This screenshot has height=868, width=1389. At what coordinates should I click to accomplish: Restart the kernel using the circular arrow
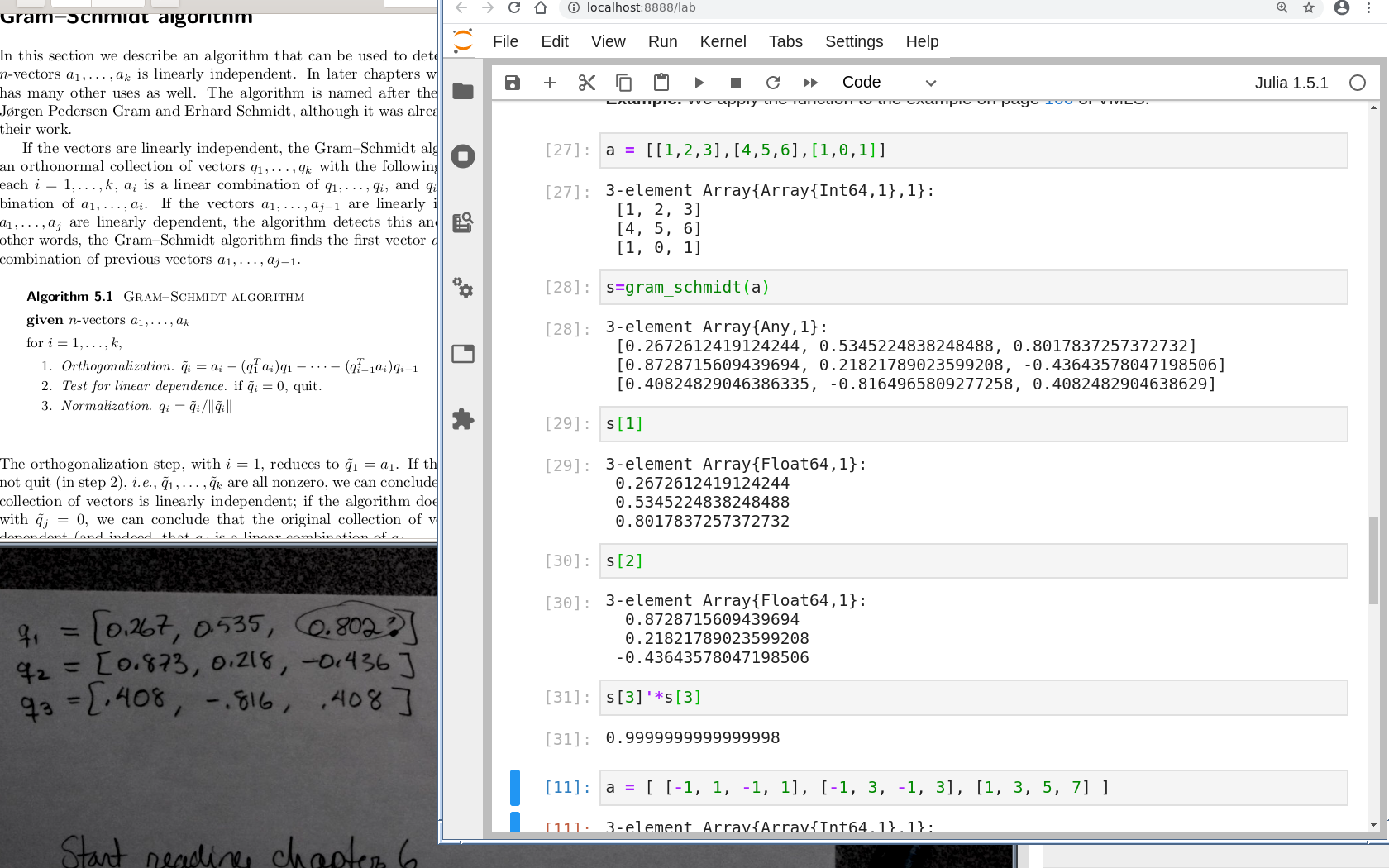click(x=773, y=83)
